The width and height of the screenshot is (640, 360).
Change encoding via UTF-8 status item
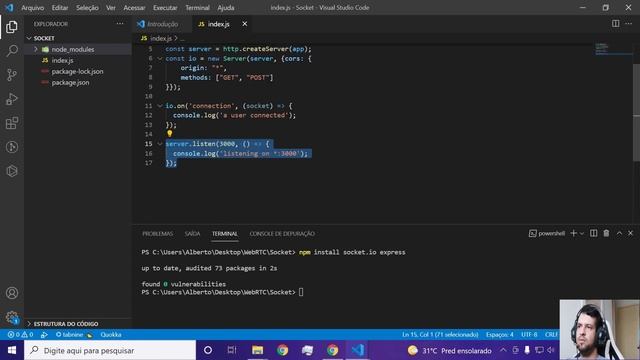[x=529, y=334]
